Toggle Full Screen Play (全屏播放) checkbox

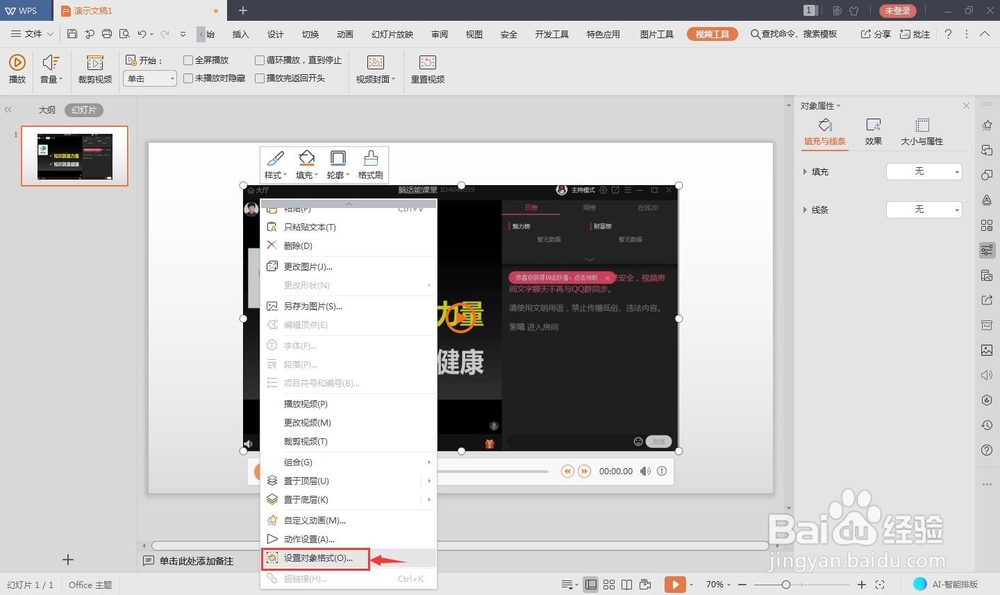pos(188,60)
